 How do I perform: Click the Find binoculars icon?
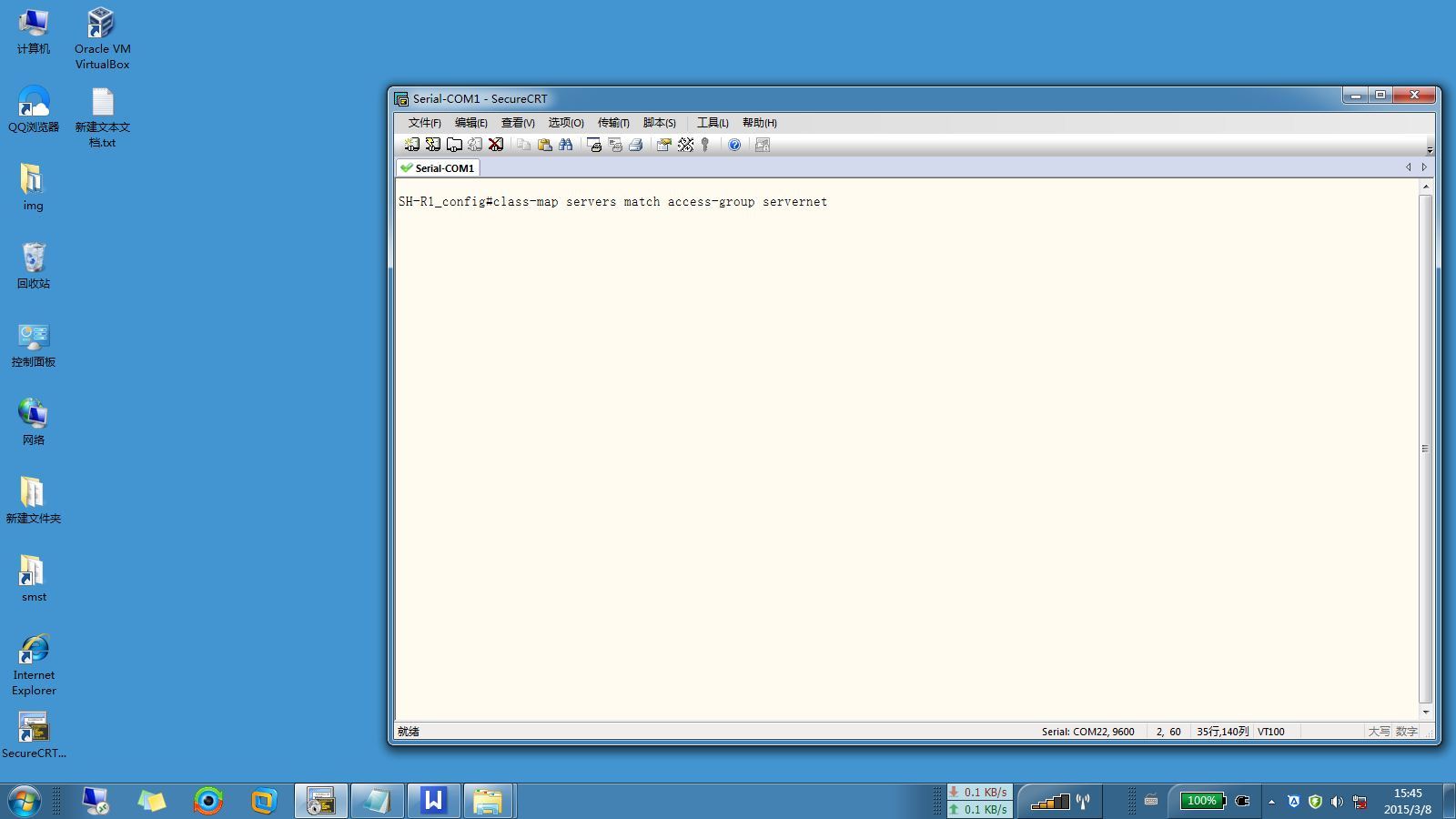point(566,145)
